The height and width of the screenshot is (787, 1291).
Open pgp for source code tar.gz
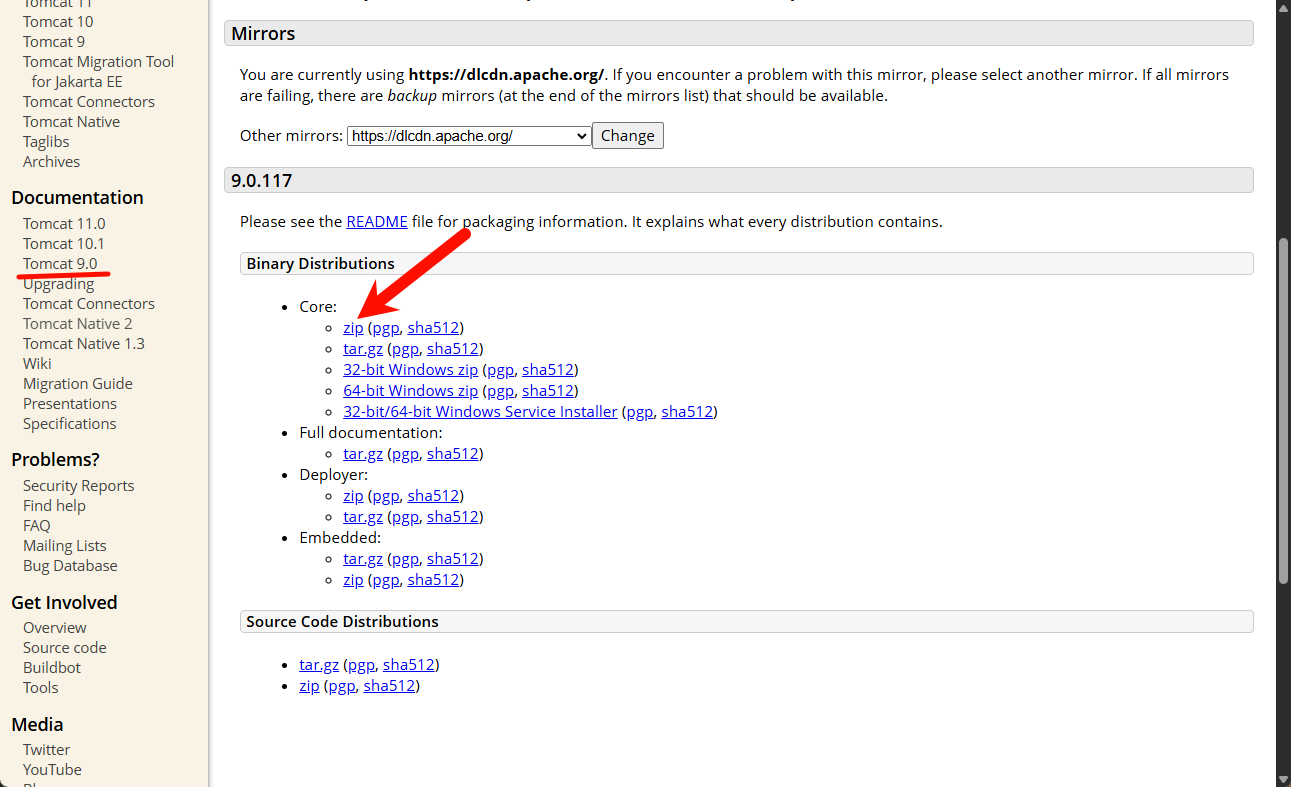pos(361,665)
